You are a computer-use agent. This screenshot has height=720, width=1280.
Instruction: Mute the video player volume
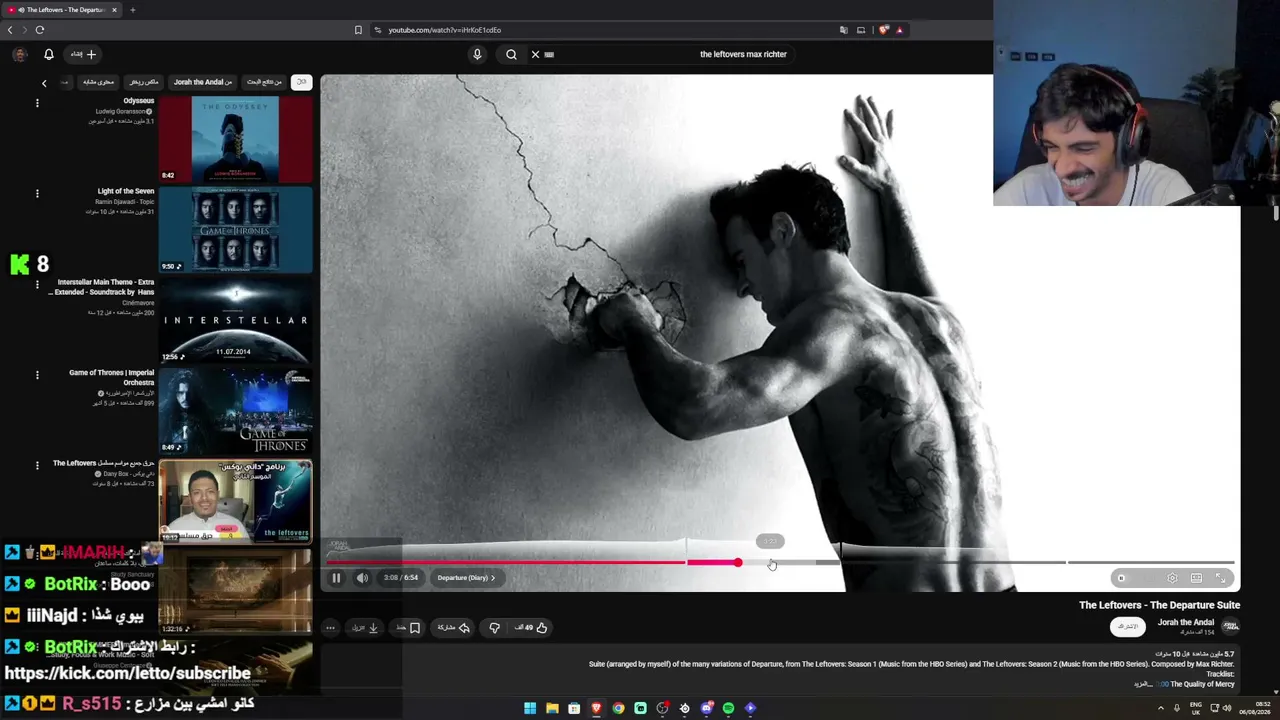point(362,578)
